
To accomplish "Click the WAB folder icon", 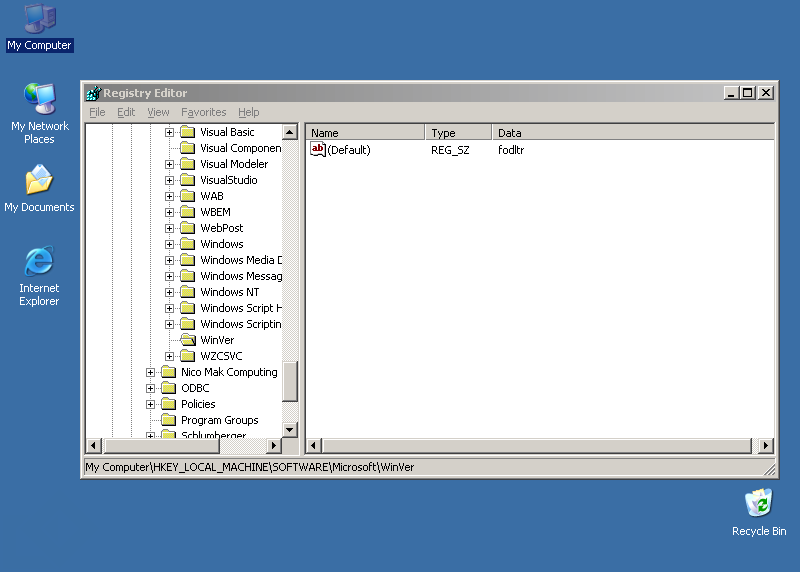I will [x=188, y=196].
